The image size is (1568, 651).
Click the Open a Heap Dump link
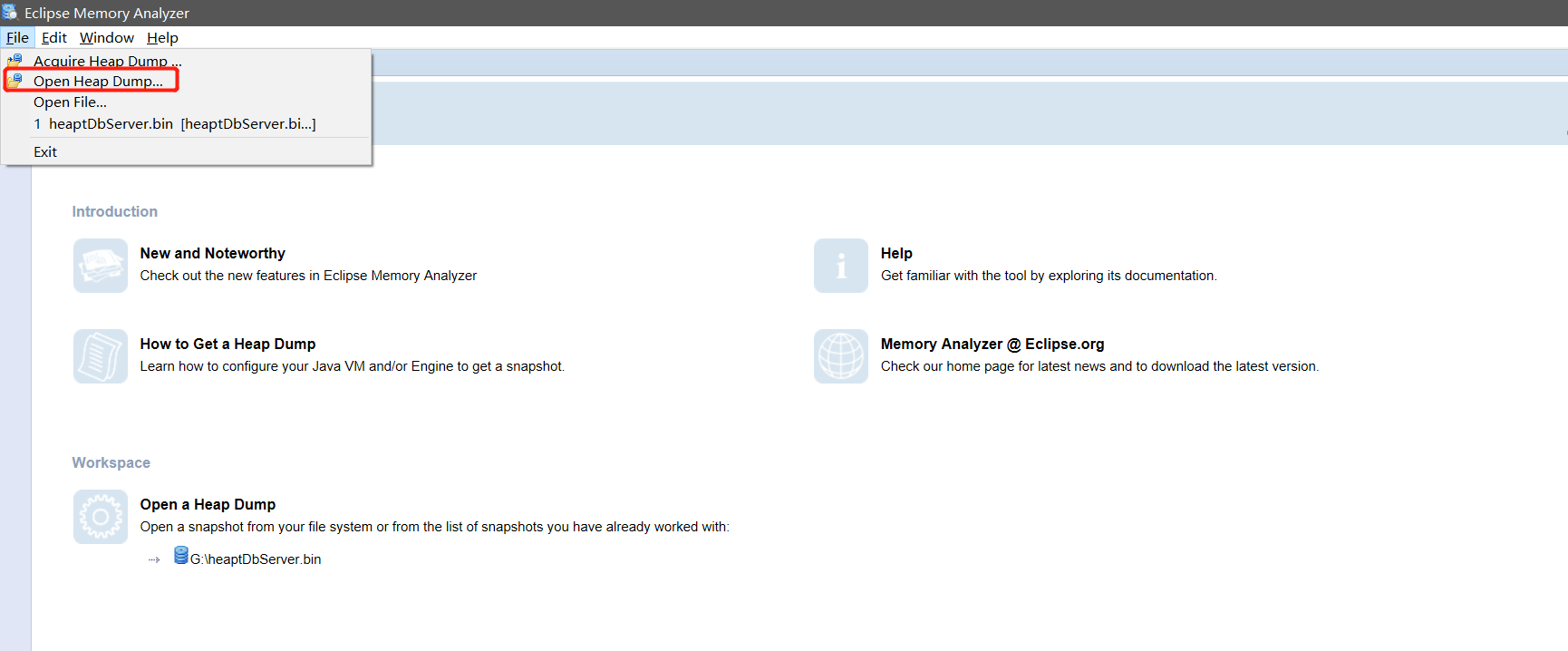click(x=208, y=505)
